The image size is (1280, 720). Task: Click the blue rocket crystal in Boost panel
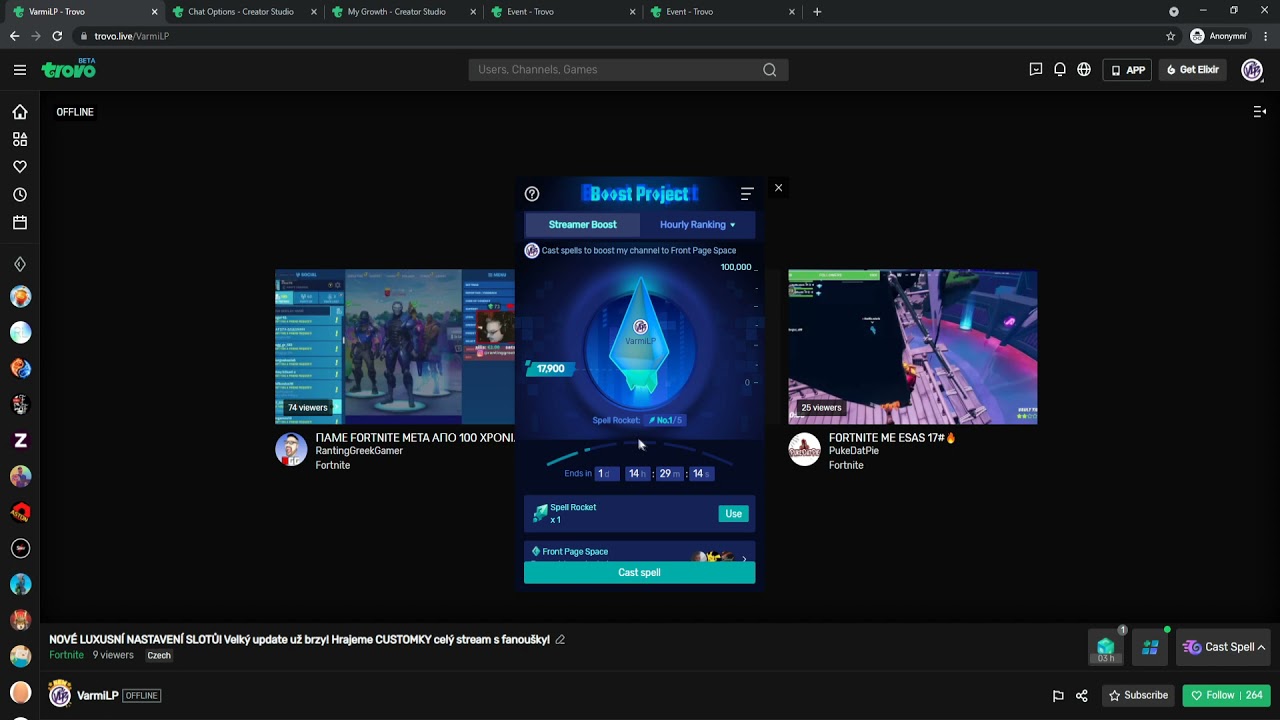coord(640,335)
